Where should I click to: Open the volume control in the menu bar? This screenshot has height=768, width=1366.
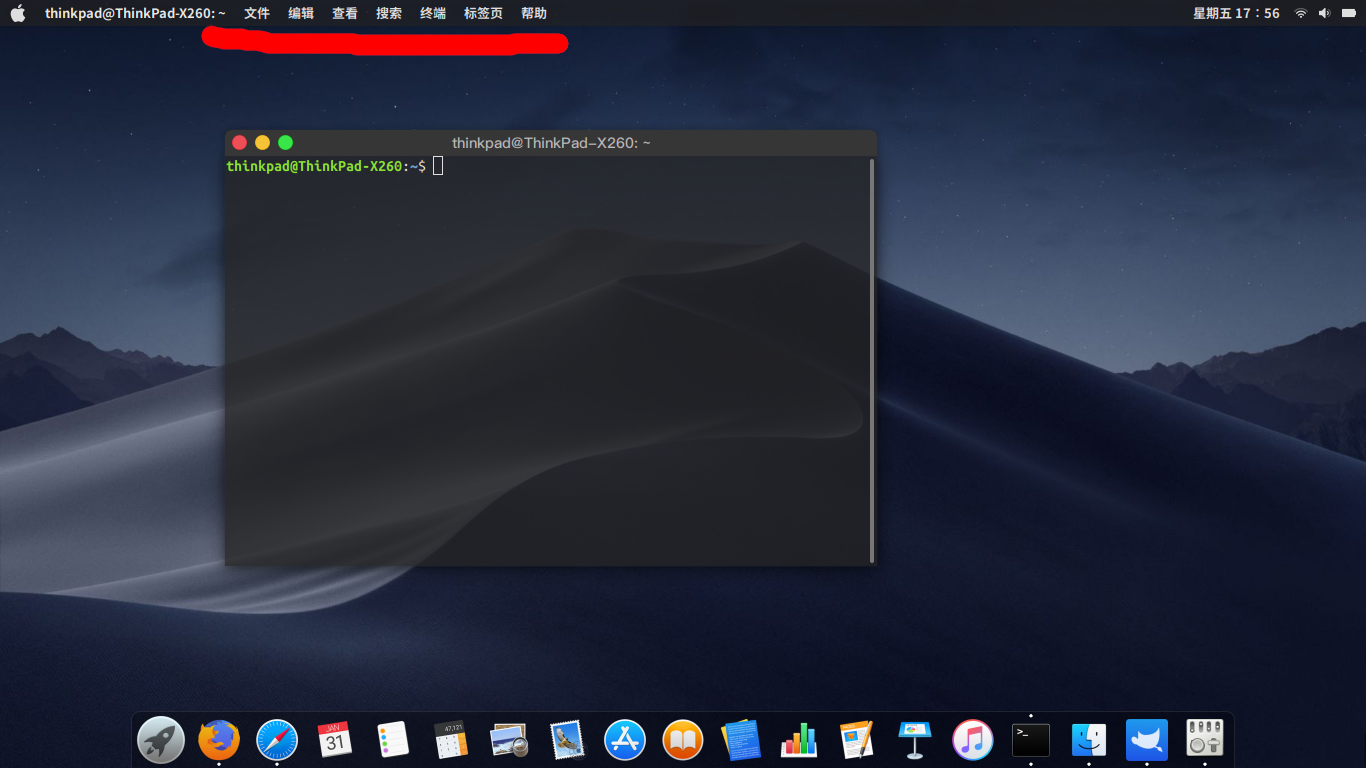click(x=1323, y=13)
